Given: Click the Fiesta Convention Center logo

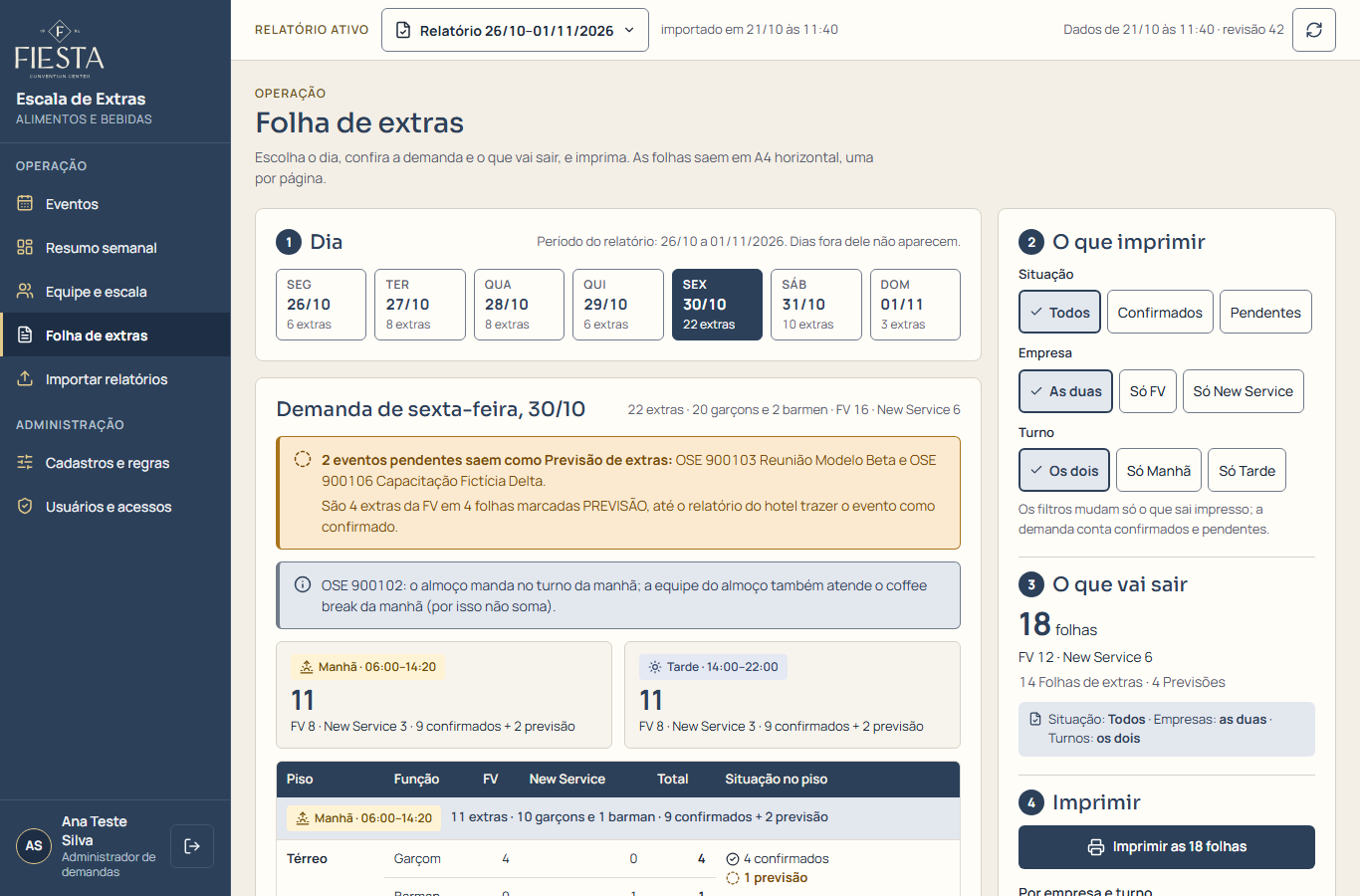Looking at the screenshot, I should pos(60,49).
